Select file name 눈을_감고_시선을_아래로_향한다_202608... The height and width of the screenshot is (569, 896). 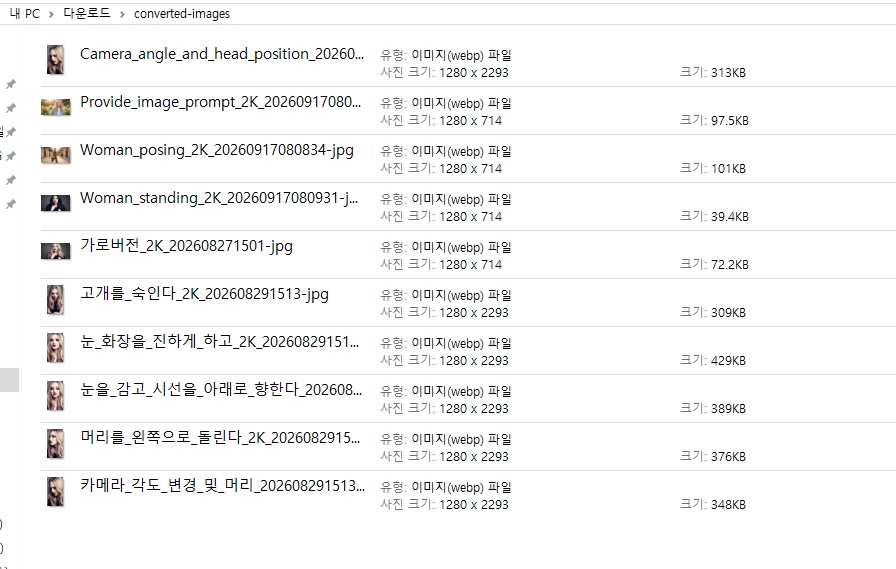coord(221,390)
